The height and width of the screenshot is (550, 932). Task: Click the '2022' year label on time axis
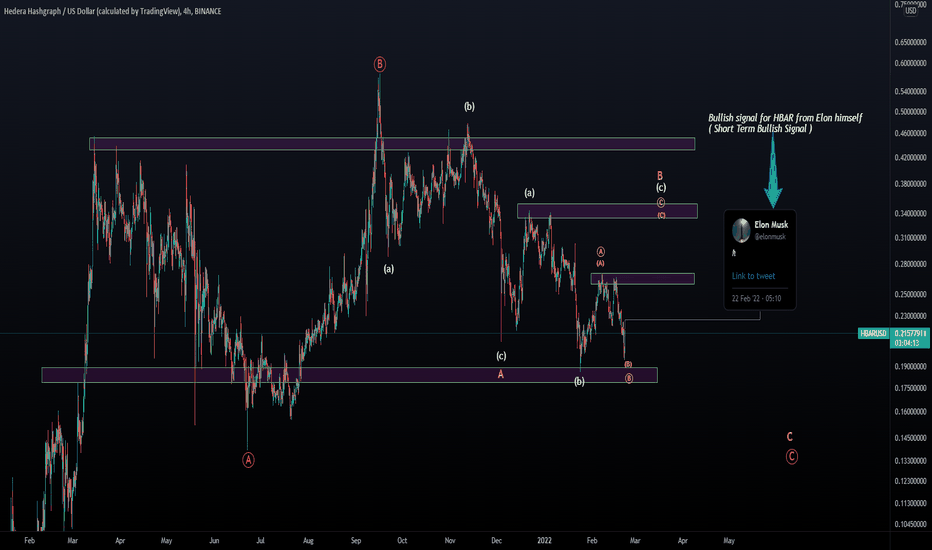click(544, 541)
